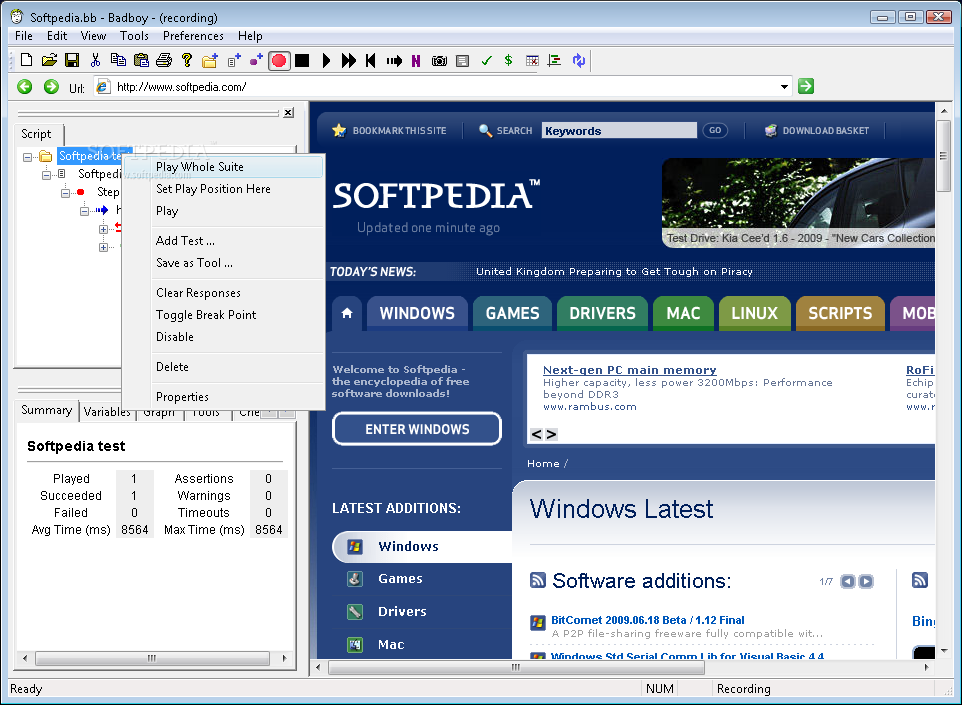Add a new suite folder icon
Image resolution: width=962 pixels, height=705 pixels.
[x=210, y=60]
